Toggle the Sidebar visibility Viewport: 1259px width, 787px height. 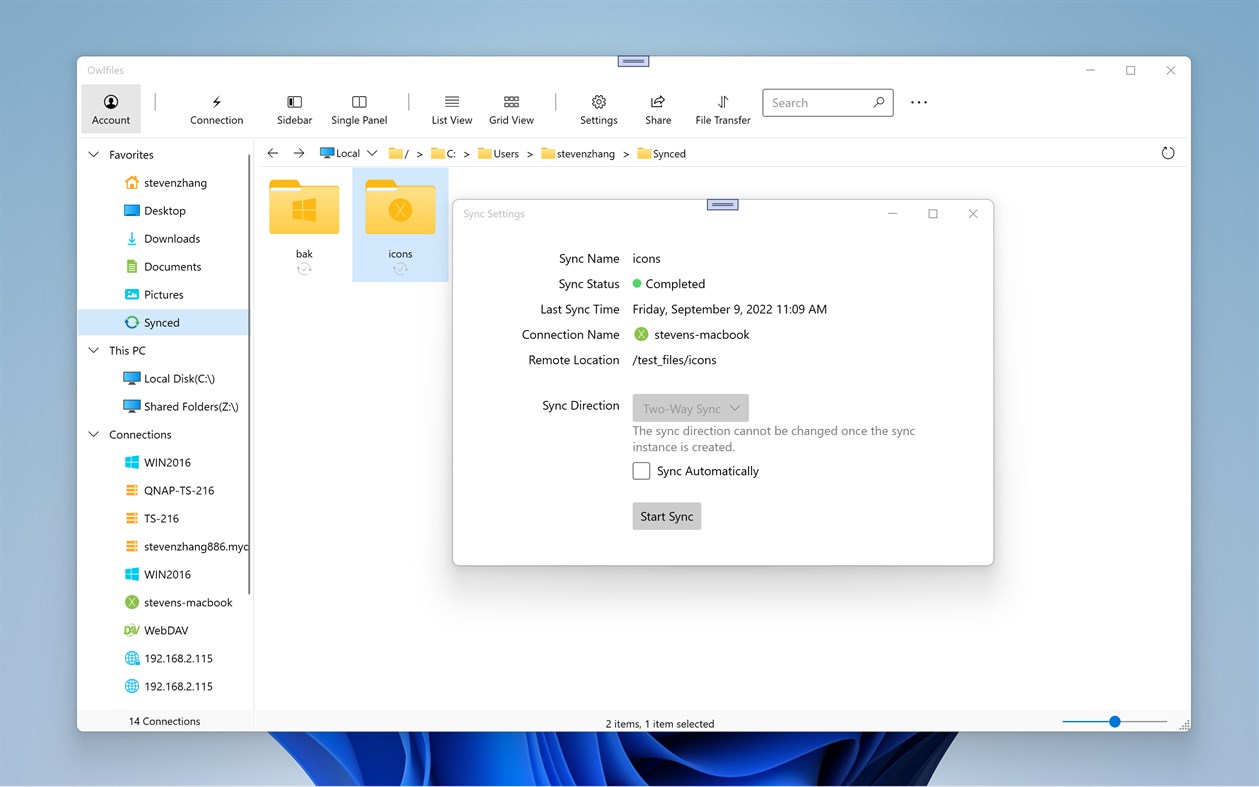click(x=294, y=108)
